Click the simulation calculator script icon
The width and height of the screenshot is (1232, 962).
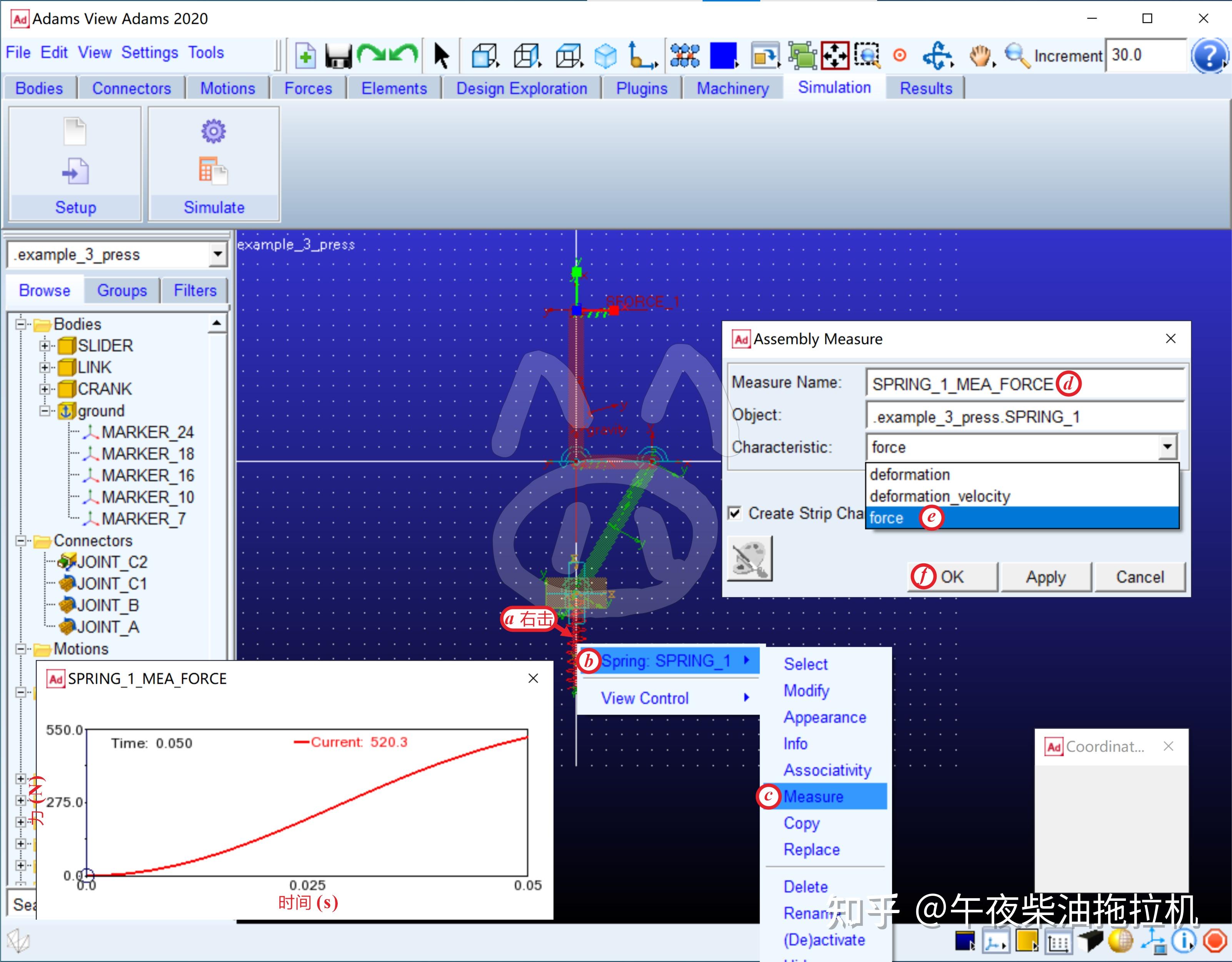click(x=213, y=171)
